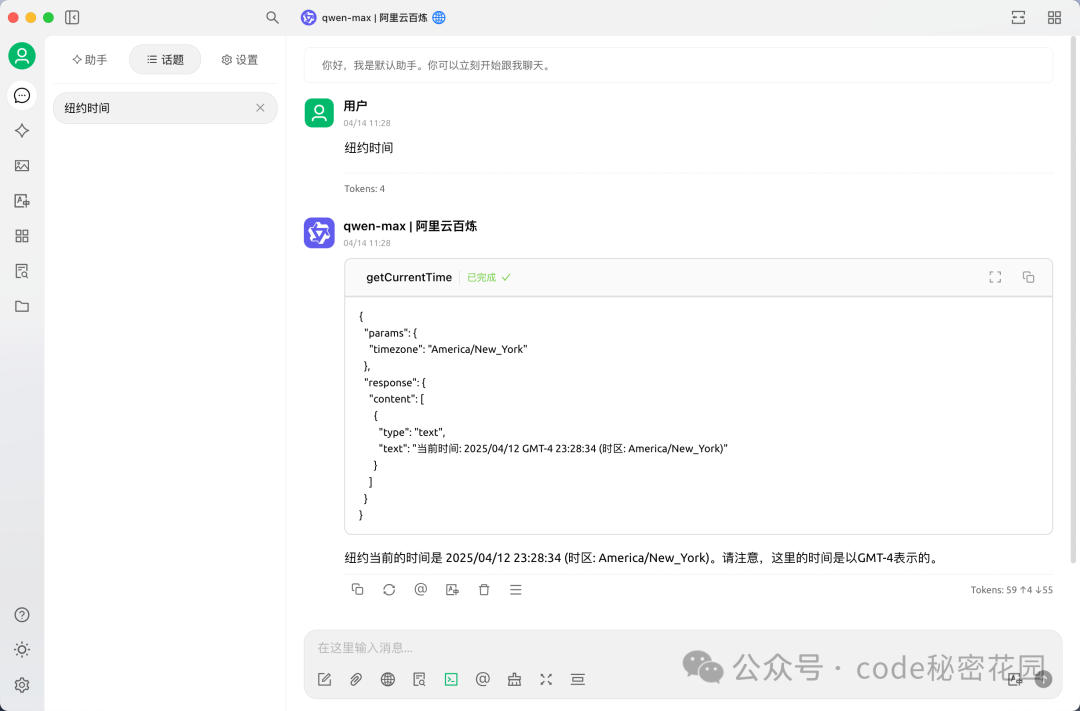
Task: Open the translate page sidebar icon
Action: coord(22,201)
